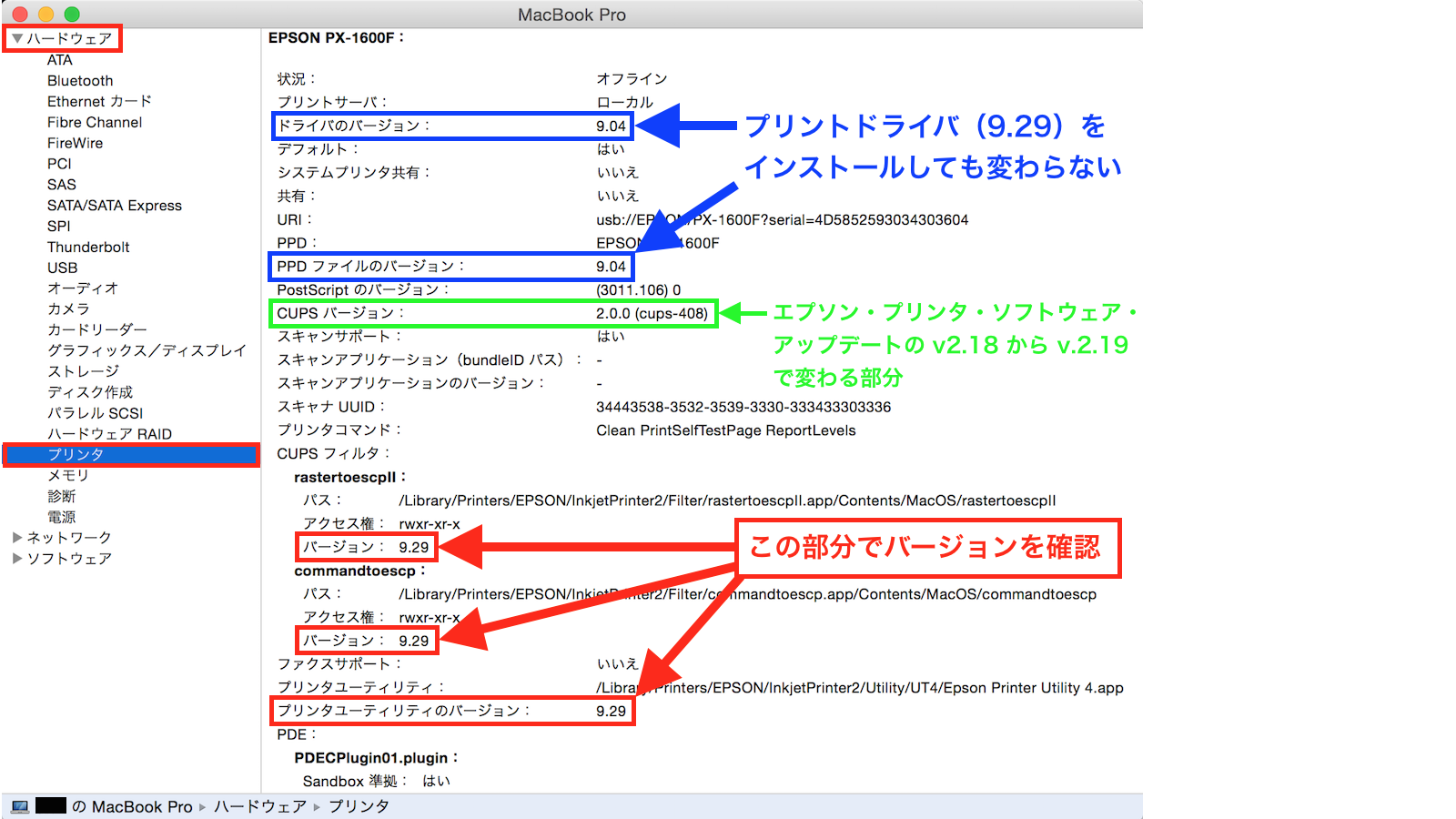The image size is (1456, 819).
Task: Select ディスク作成 in the sidebar
Action: tap(90, 392)
